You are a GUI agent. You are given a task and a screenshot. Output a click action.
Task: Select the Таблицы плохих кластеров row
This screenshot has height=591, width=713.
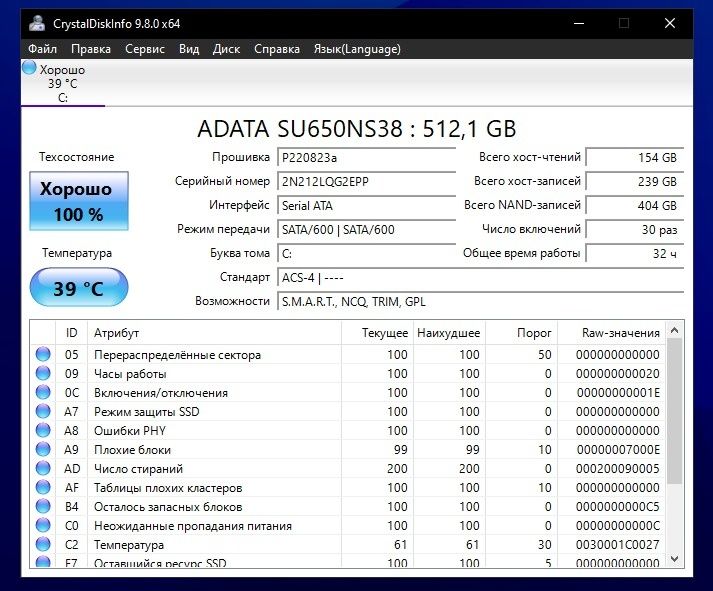coord(348,487)
